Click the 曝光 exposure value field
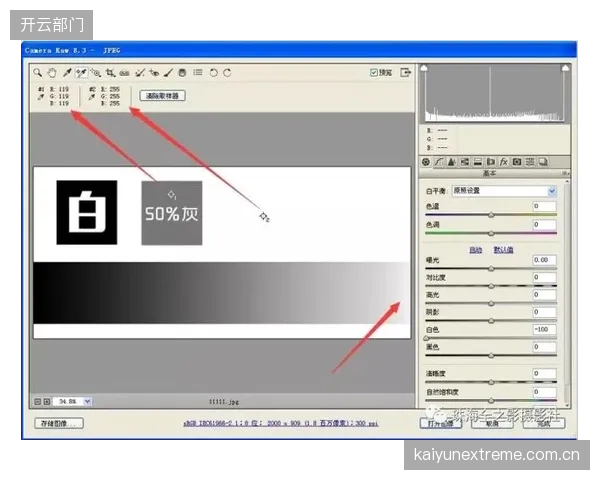 [x=545, y=260]
